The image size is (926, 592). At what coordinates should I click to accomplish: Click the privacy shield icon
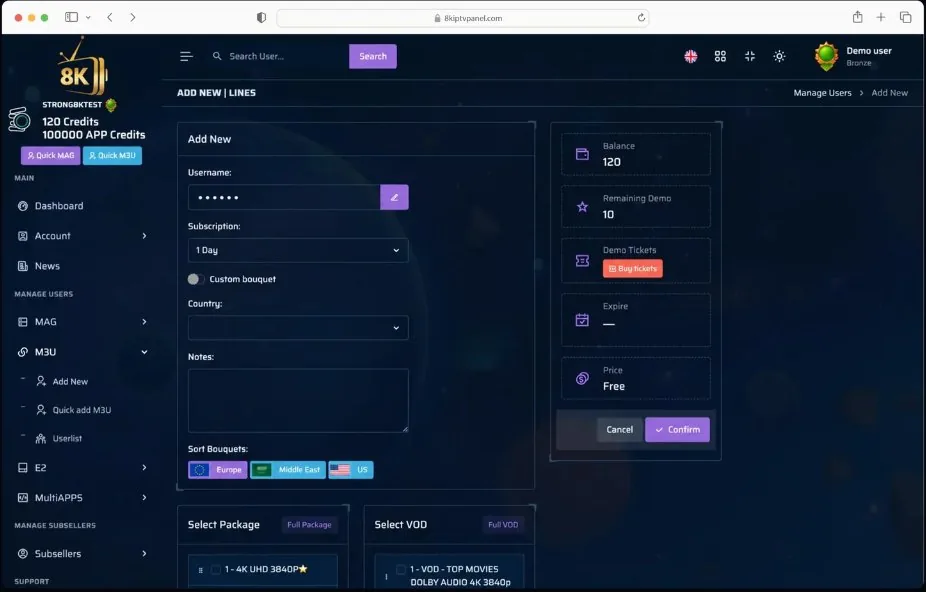point(261,18)
